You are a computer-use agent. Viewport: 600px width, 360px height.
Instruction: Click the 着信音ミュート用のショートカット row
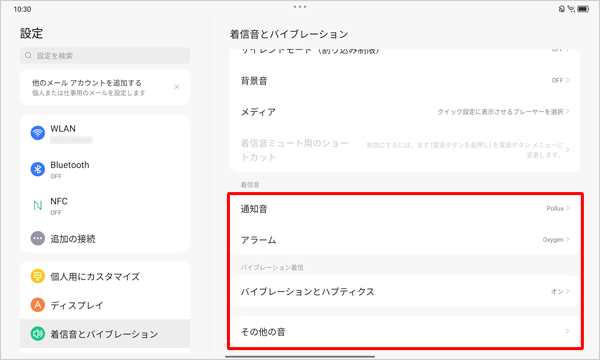[x=405, y=150]
